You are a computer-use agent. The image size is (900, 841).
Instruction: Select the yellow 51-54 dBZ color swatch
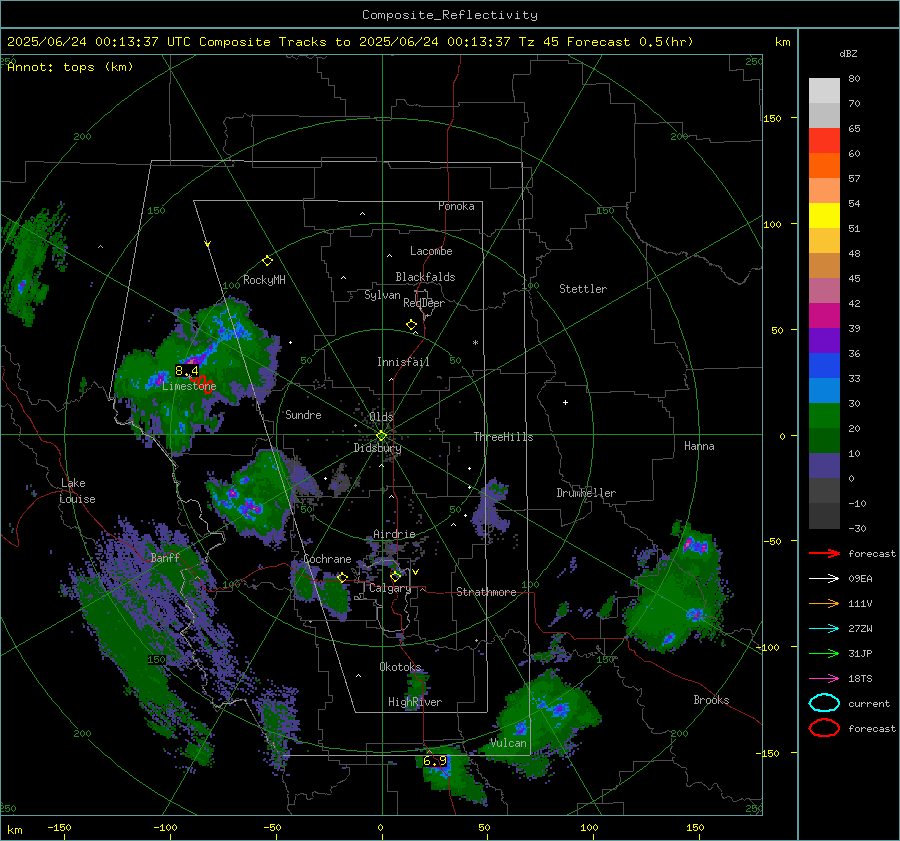[824, 216]
